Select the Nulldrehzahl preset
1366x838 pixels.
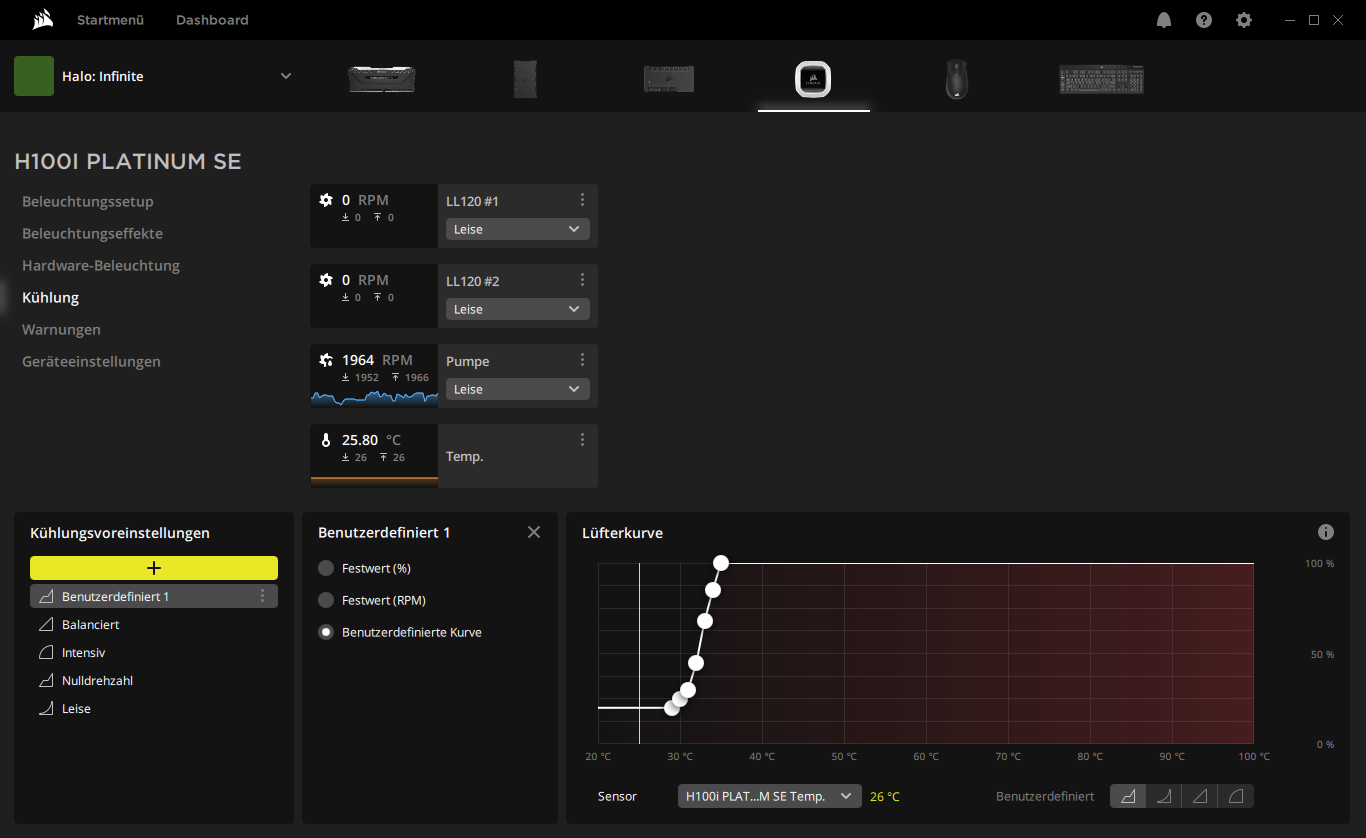tap(154, 680)
